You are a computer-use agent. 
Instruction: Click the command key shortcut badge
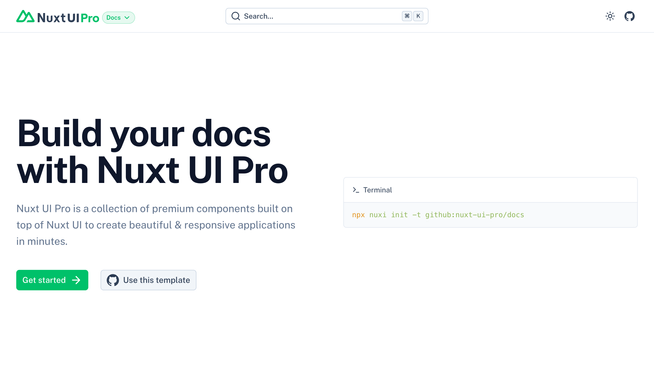407,16
